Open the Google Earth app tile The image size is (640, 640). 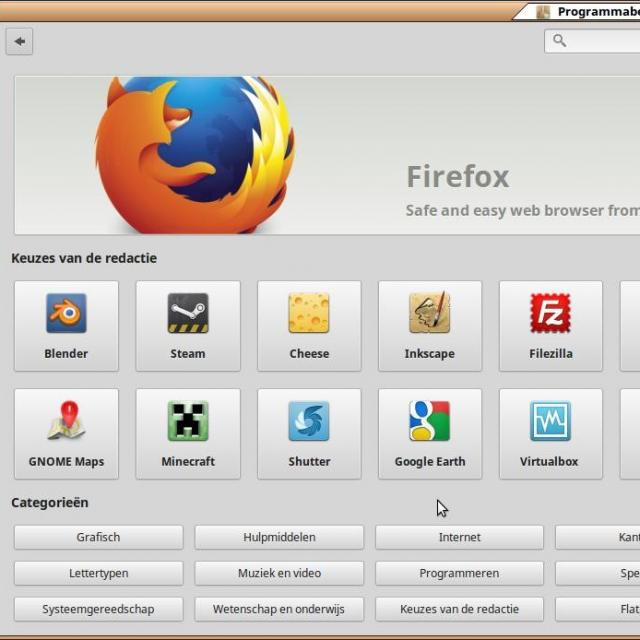[x=430, y=433]
